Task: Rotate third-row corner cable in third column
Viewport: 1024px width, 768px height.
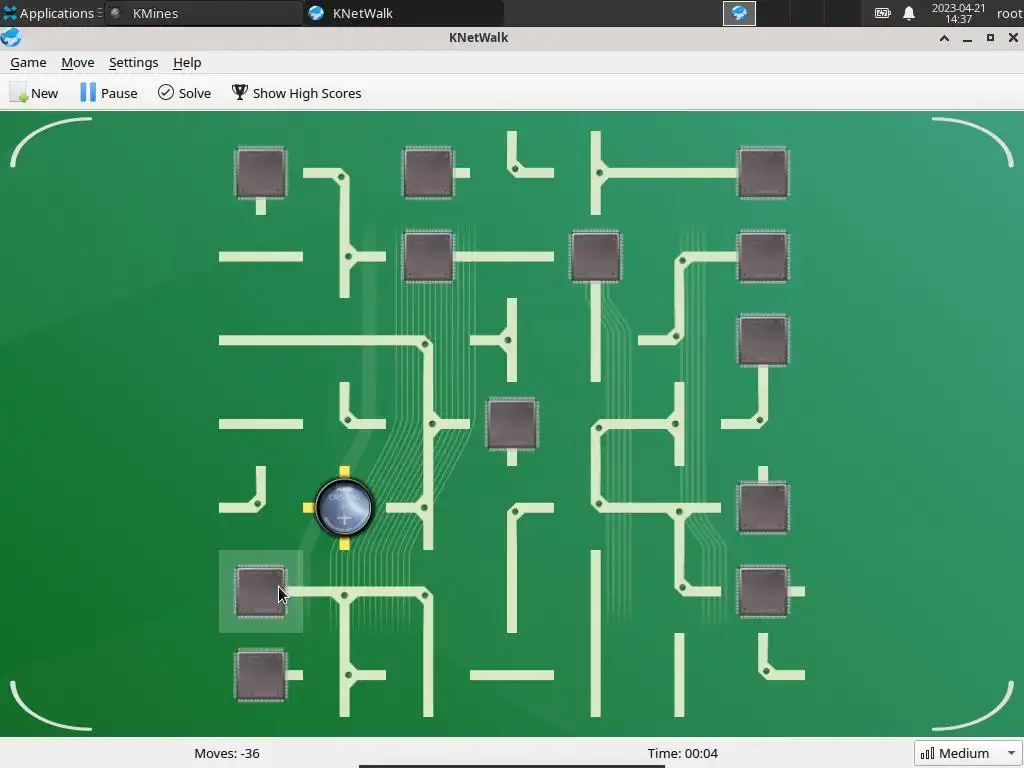Action: pyautogui.click(x=428, y=340)
